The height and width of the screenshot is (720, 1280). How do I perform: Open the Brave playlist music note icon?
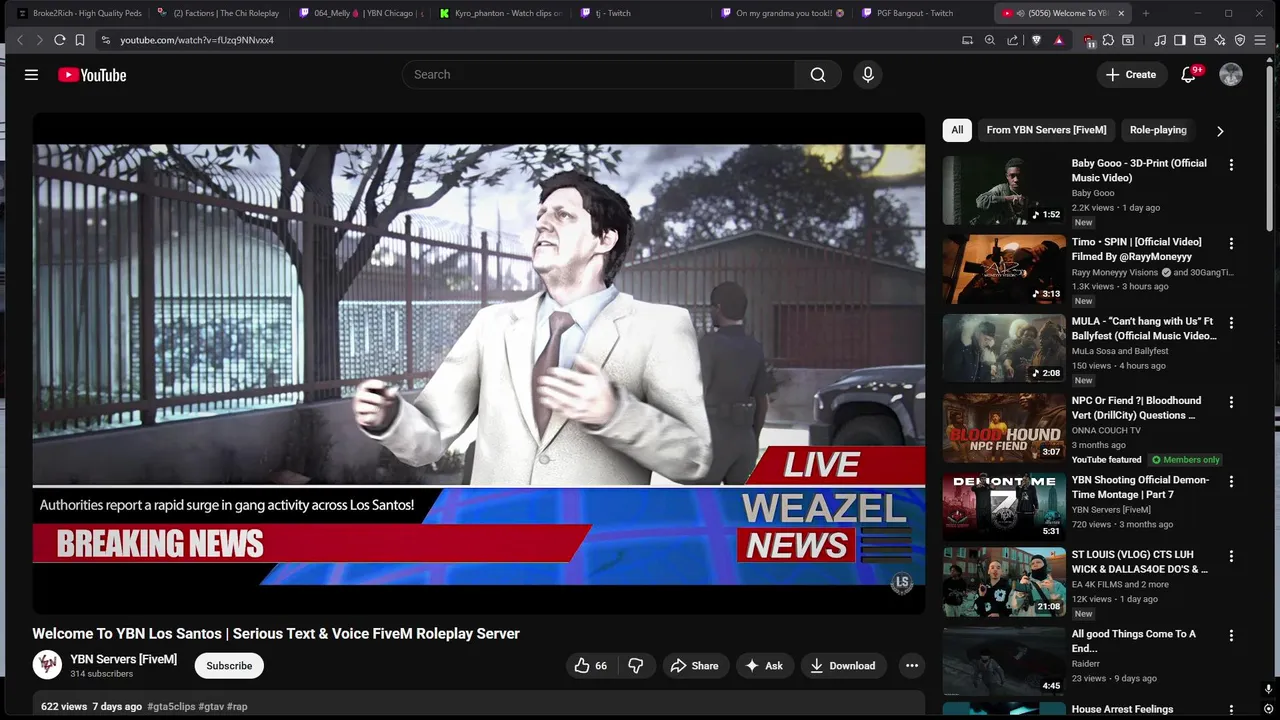1160,40
